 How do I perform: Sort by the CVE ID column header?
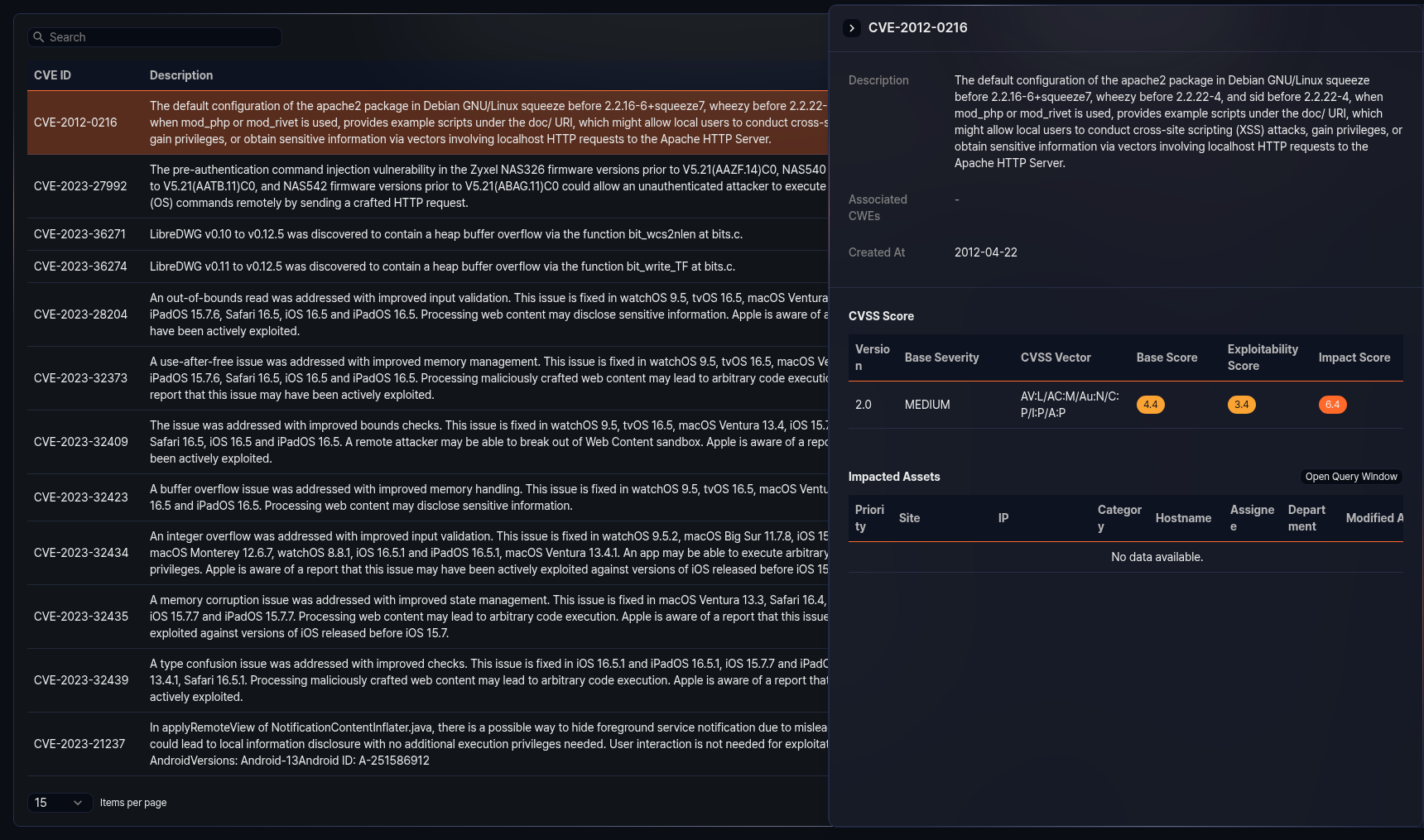[x=51, y=74]
